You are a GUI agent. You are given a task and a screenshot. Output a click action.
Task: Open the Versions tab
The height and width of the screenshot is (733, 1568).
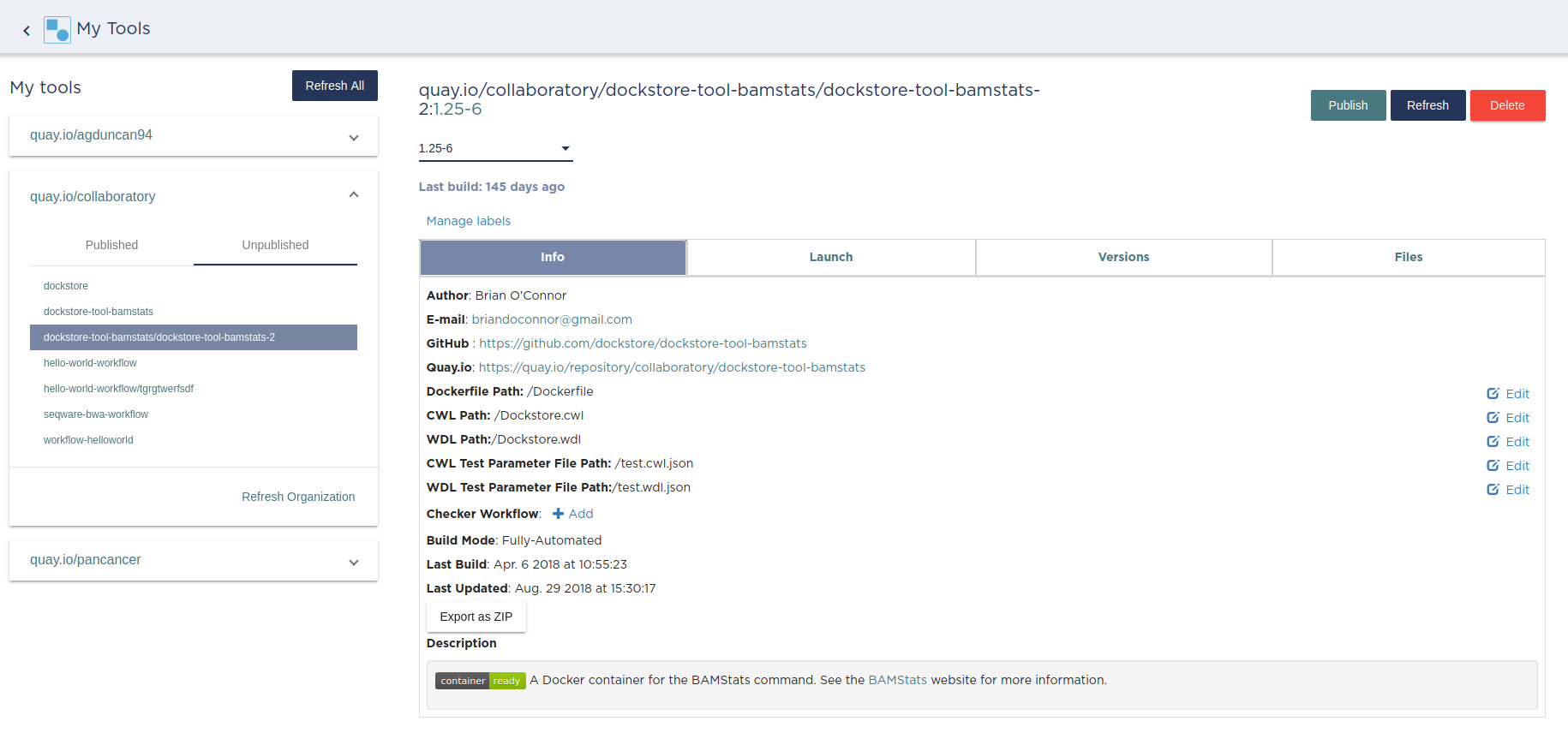[x=1122, y=257]
